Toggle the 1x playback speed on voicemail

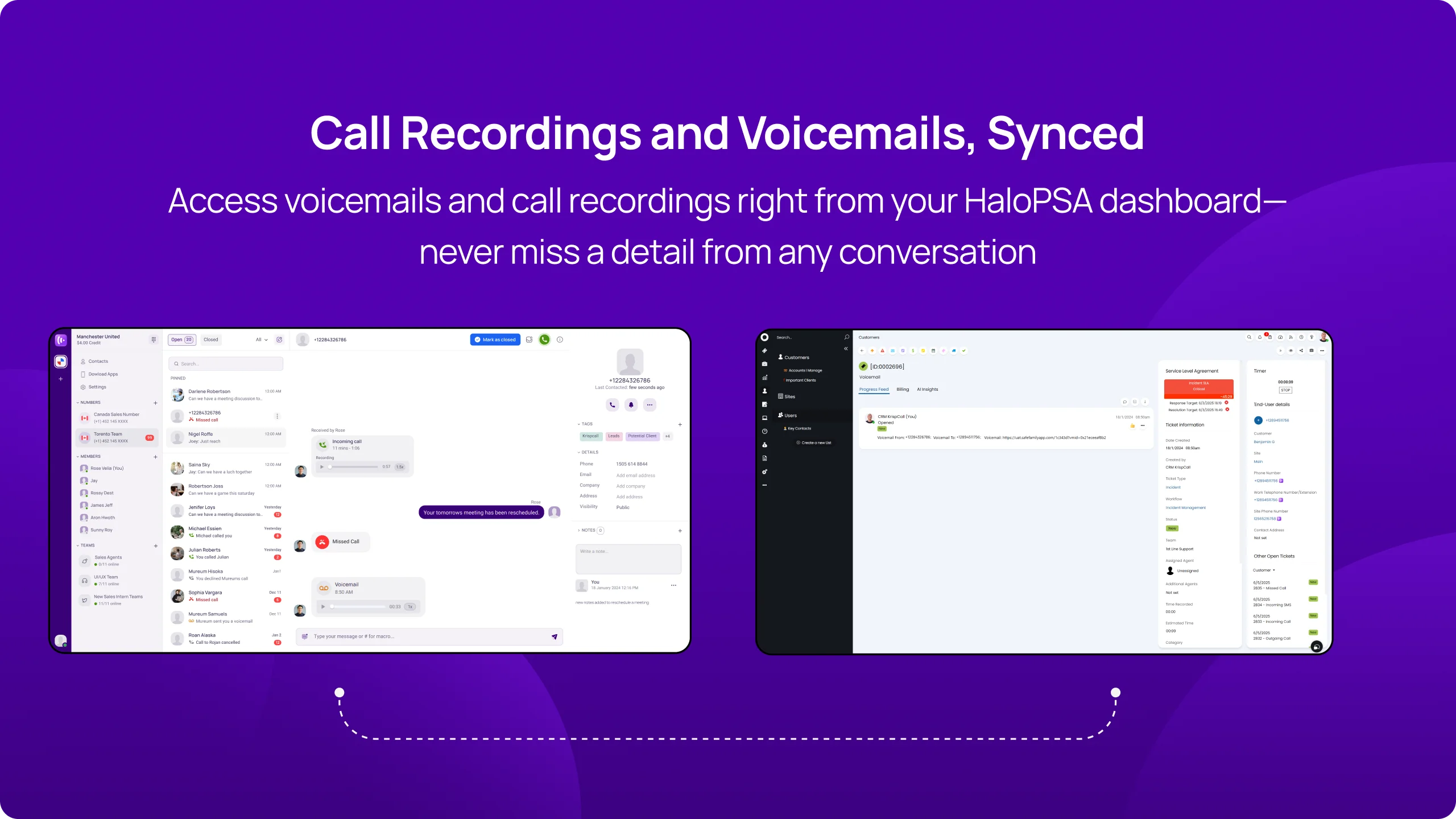(x=410, y=607)
